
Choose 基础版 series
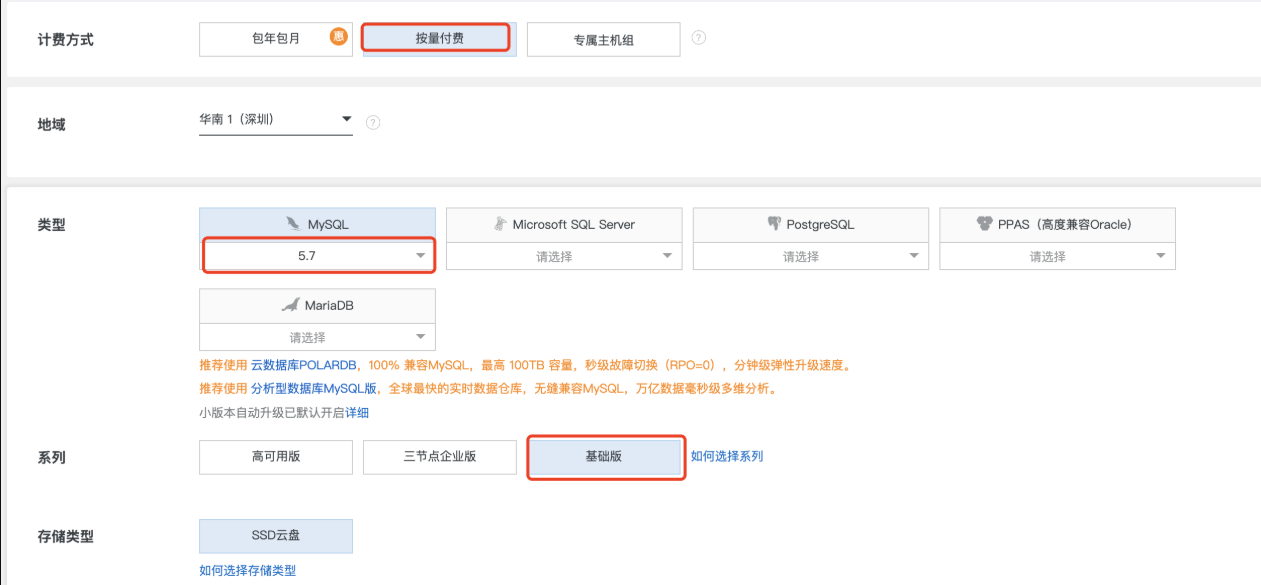(604, 456)
